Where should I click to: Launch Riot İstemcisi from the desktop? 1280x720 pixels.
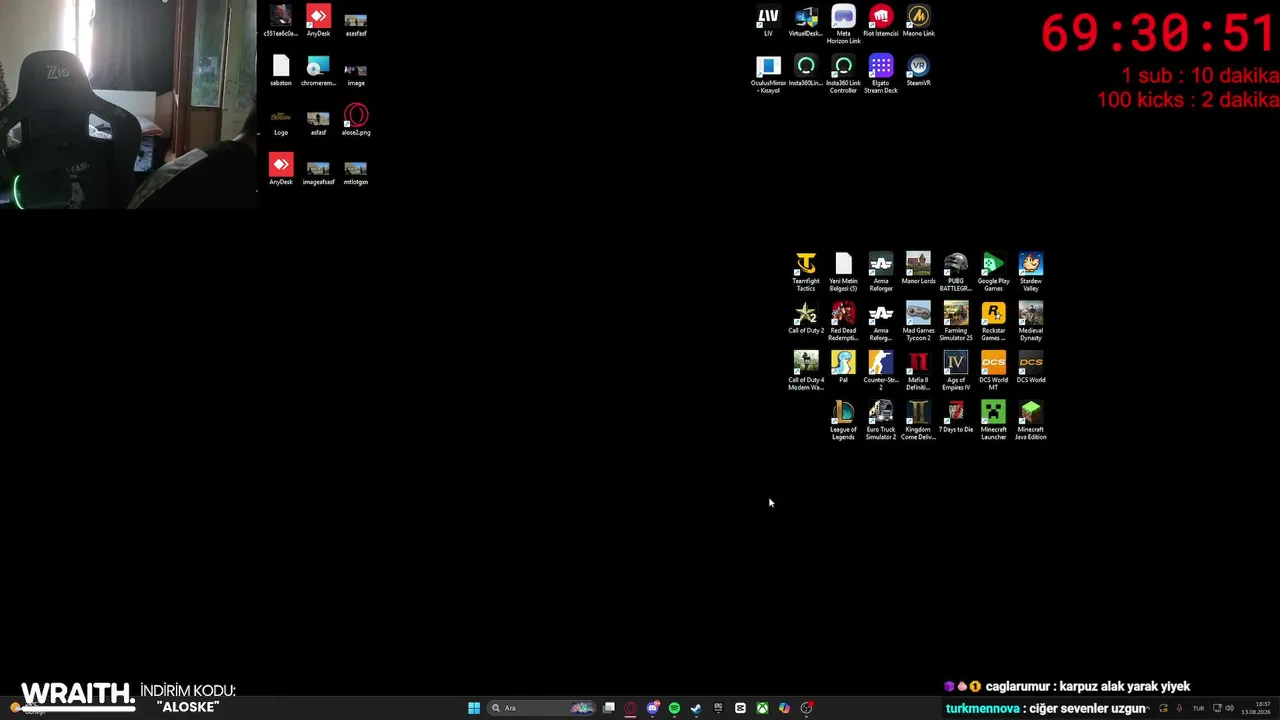881,21
